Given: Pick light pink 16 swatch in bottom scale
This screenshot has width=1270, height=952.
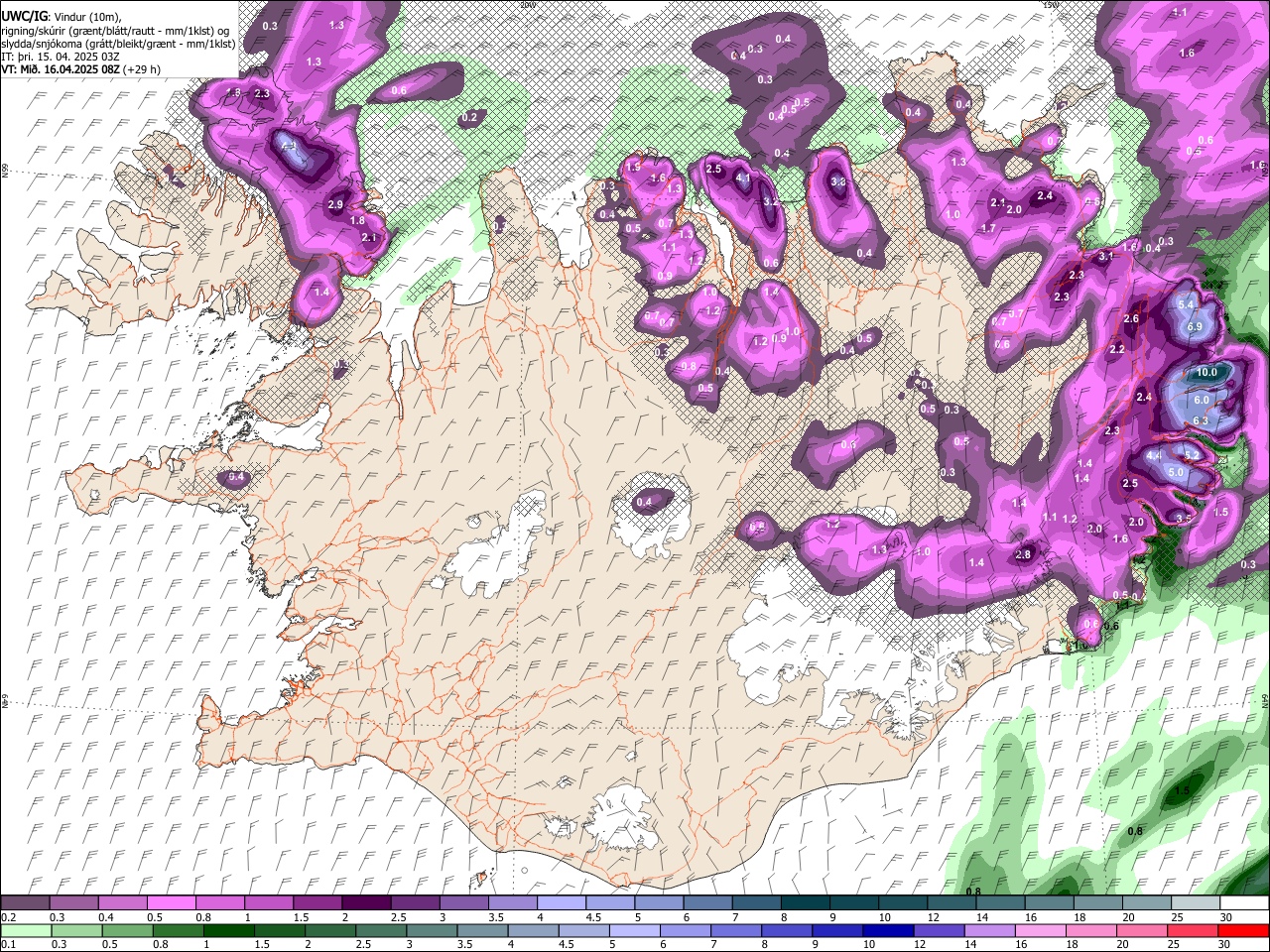Looking at the screenshot, I should tap(1039, 930).
